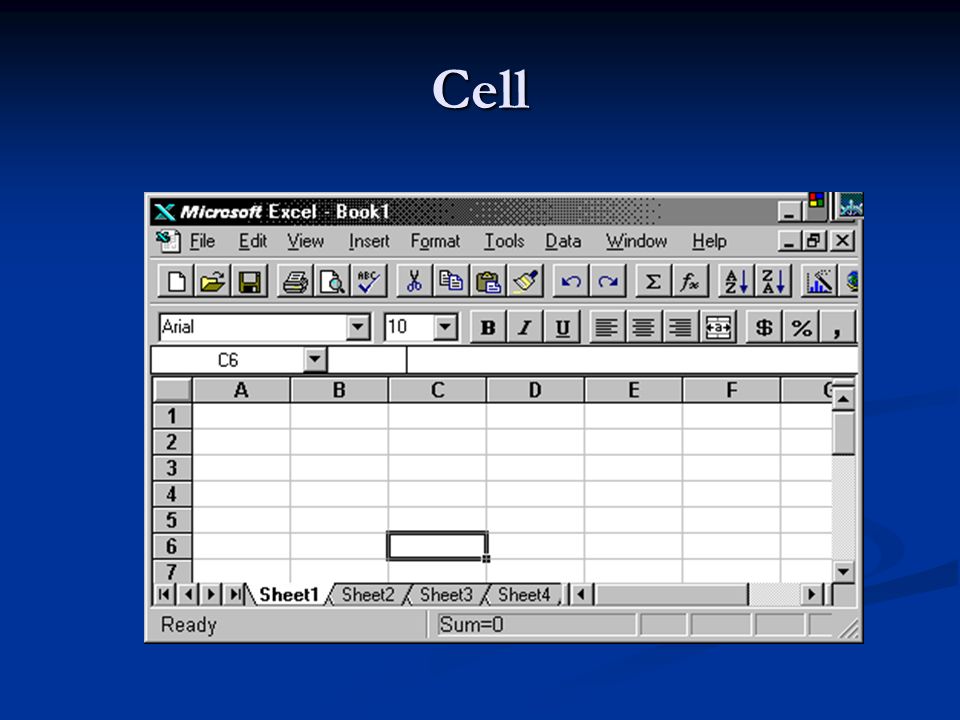960x720 pixels.
Task: Switch to the Sheet3 tab
Action: tap(446, 594)
